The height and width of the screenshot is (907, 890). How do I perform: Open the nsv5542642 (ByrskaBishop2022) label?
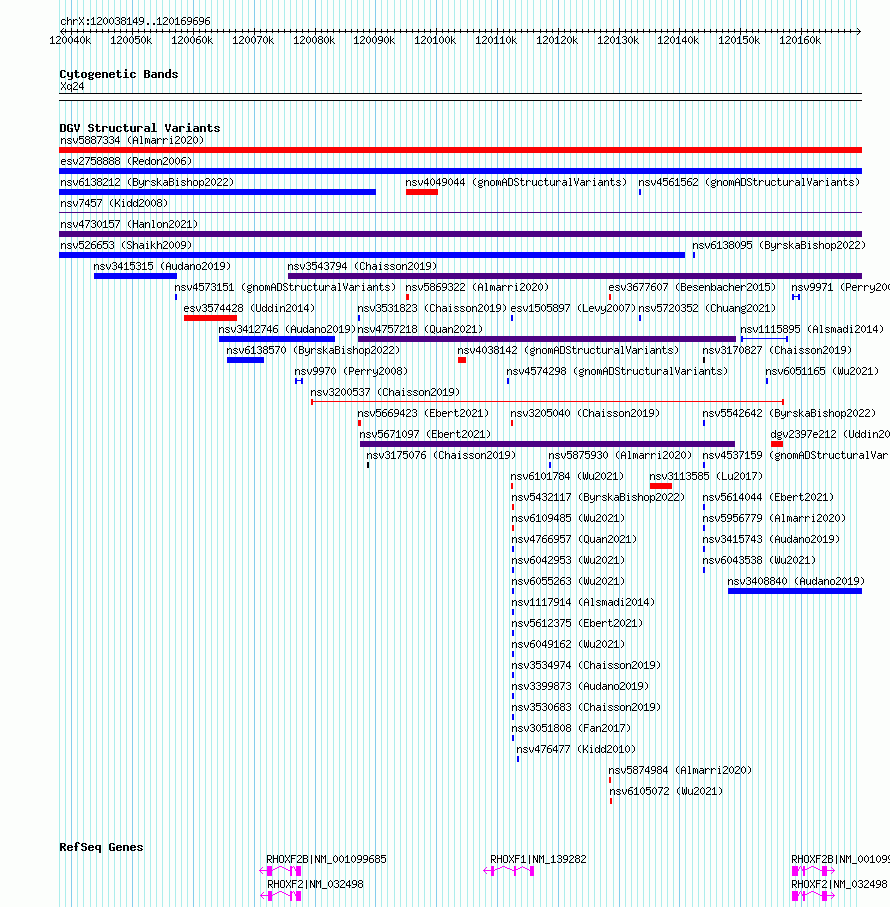(789, 414)
